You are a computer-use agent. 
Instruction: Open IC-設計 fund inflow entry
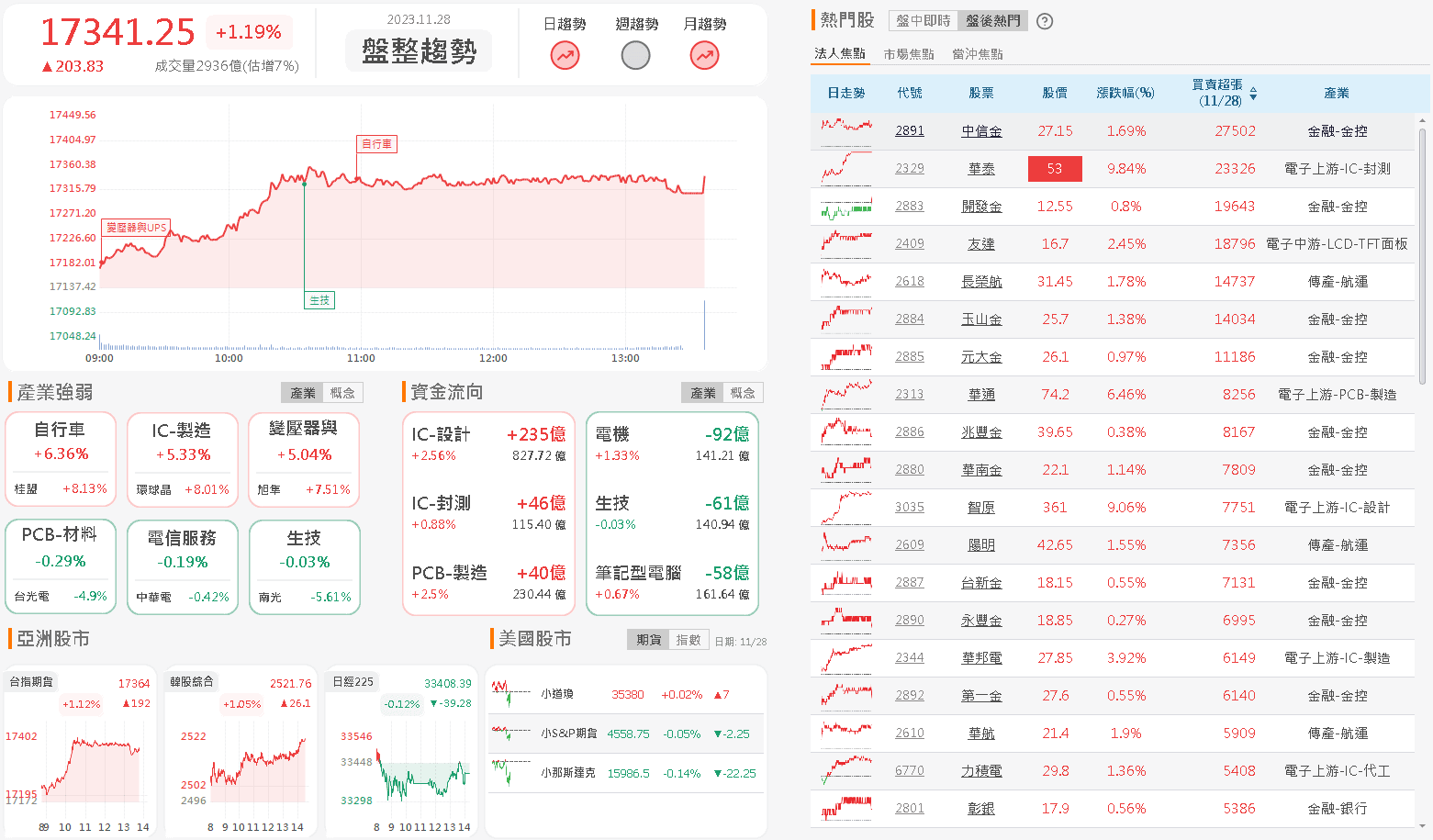[x=488, y=443]
